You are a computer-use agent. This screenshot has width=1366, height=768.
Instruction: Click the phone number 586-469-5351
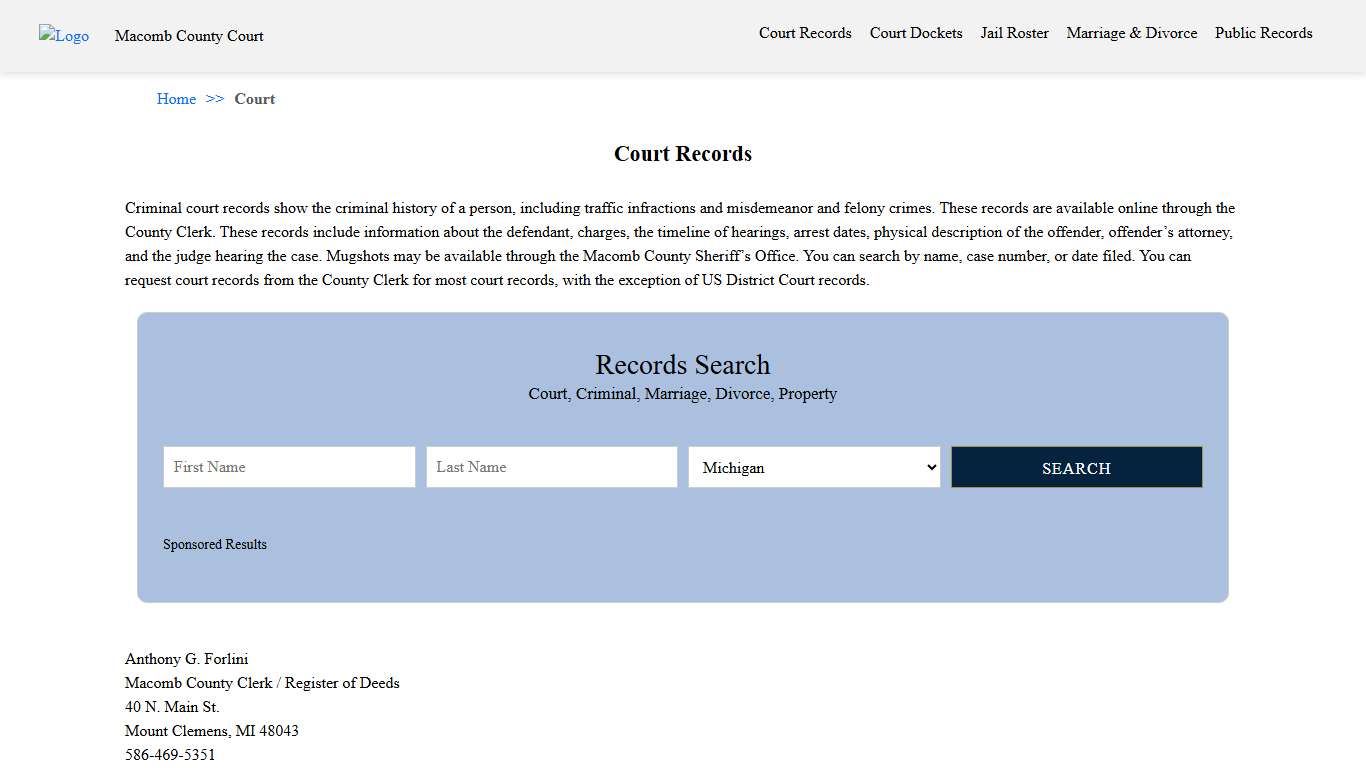169,754
